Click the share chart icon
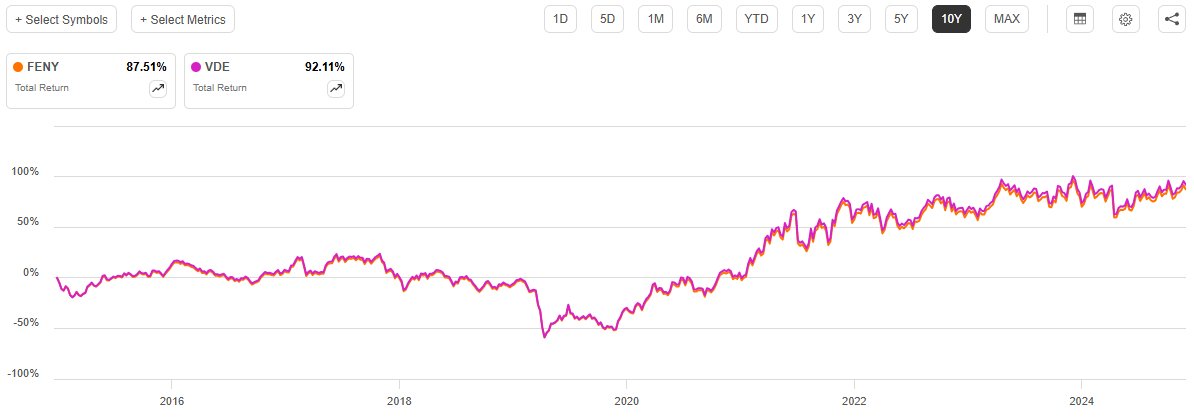 coord(1172,19)
